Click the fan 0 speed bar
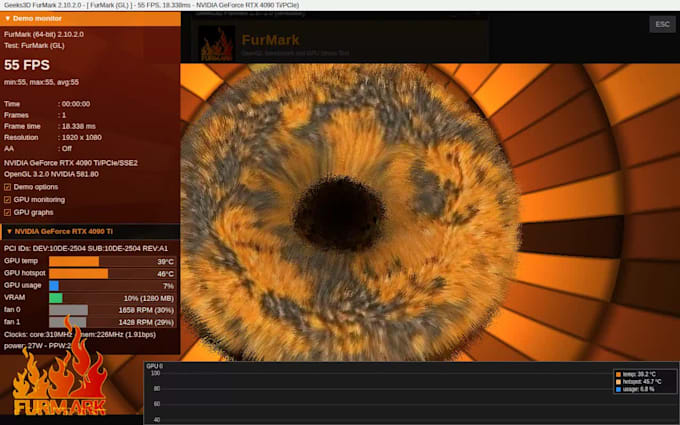This screenshot has width=680, height=425. point(69,310)
